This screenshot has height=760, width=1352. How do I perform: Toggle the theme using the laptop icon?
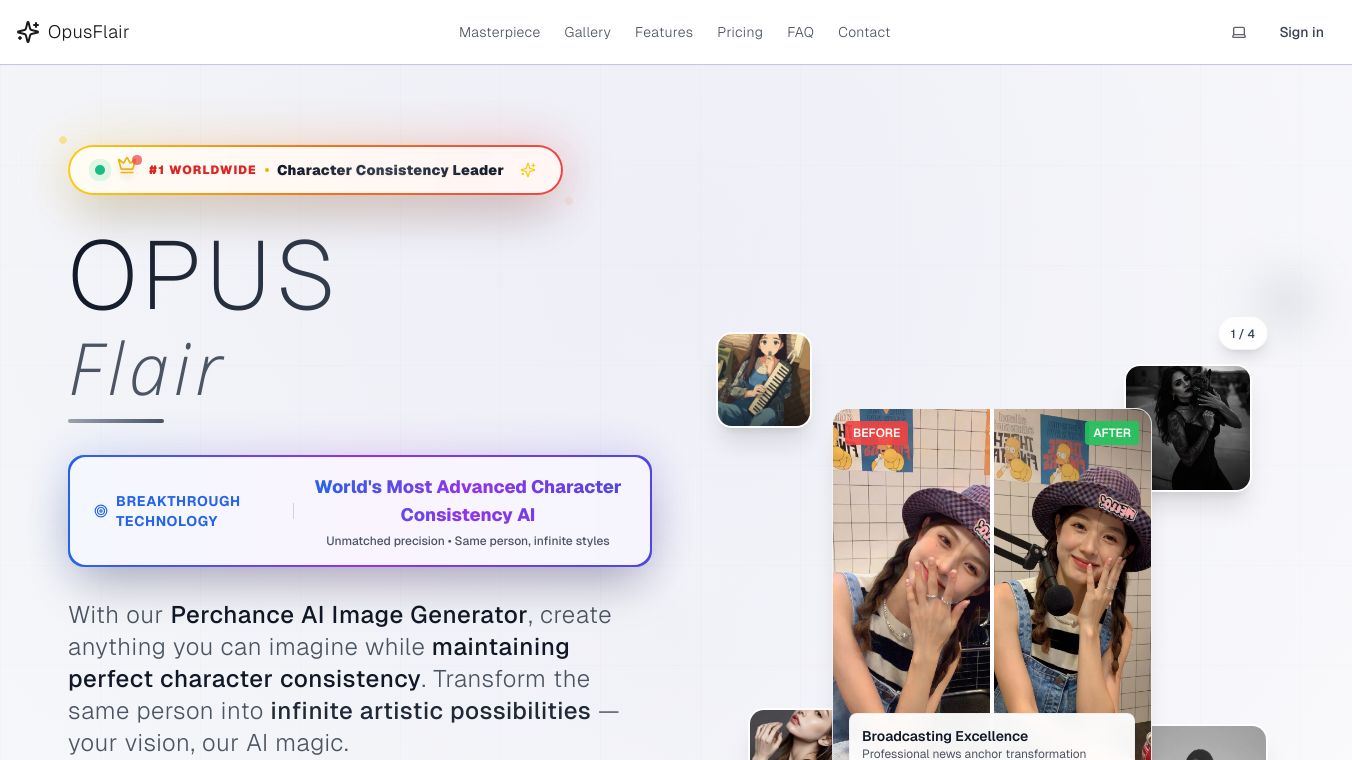tap(1239, 32)
